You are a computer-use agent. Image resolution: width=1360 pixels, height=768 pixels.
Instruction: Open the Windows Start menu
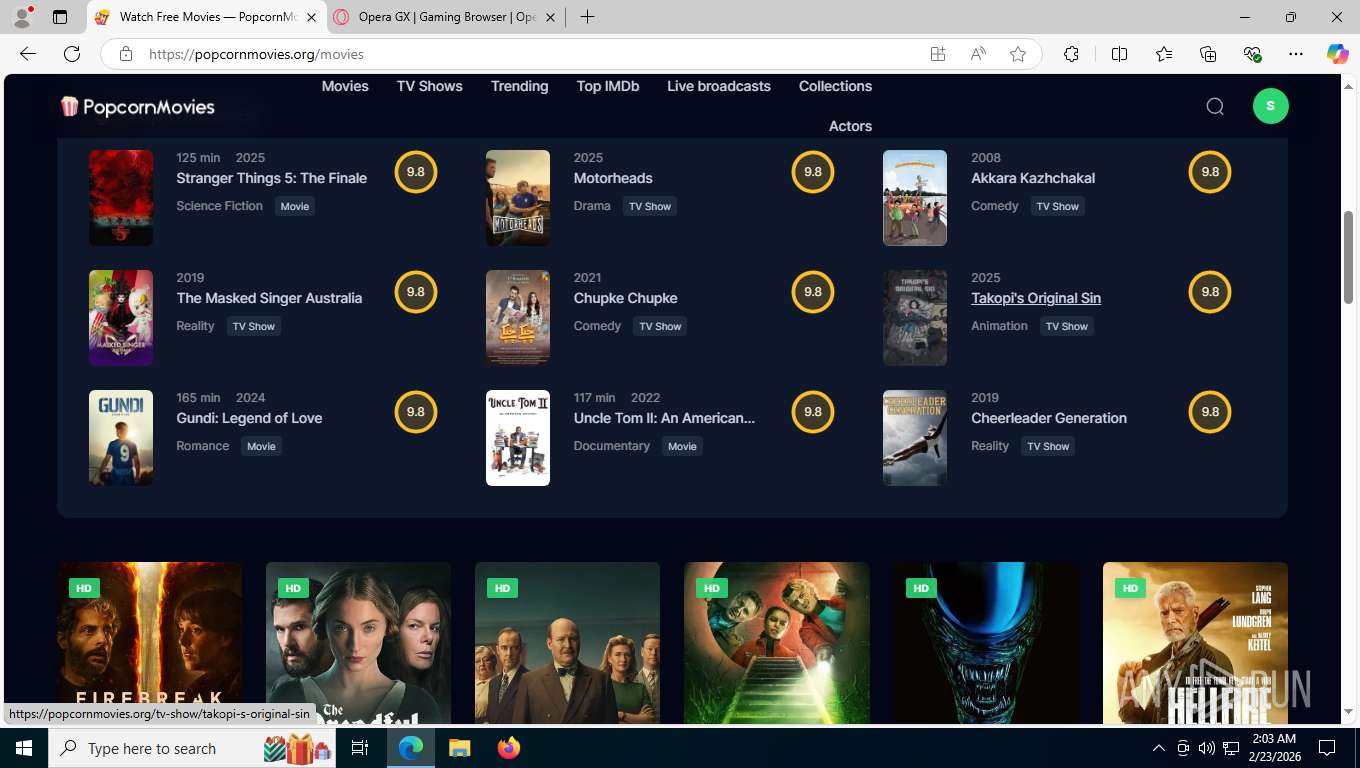(24, 748)
